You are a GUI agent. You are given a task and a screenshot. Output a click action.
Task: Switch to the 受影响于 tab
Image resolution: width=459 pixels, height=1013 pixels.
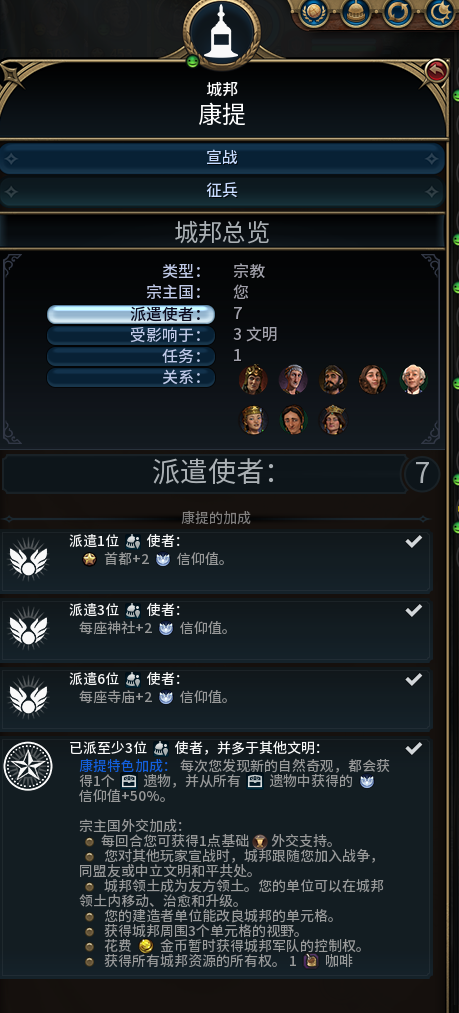pos(131,335)
